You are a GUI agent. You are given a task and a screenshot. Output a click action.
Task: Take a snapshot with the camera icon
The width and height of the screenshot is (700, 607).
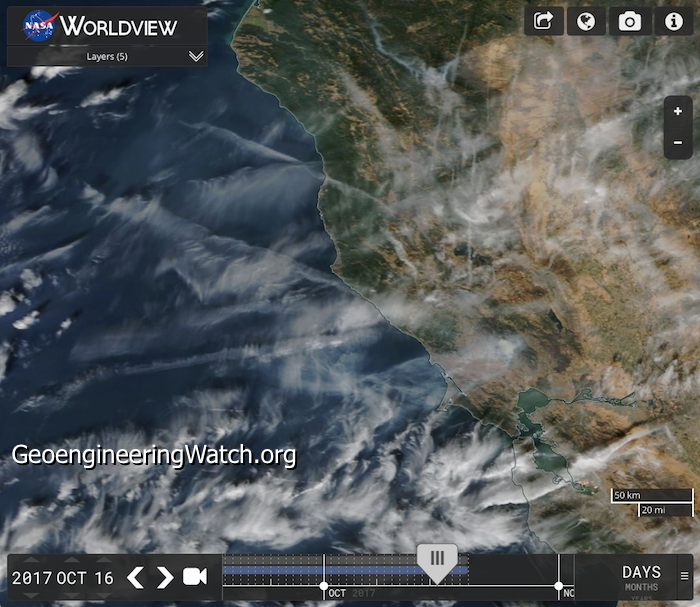[629, 21]
